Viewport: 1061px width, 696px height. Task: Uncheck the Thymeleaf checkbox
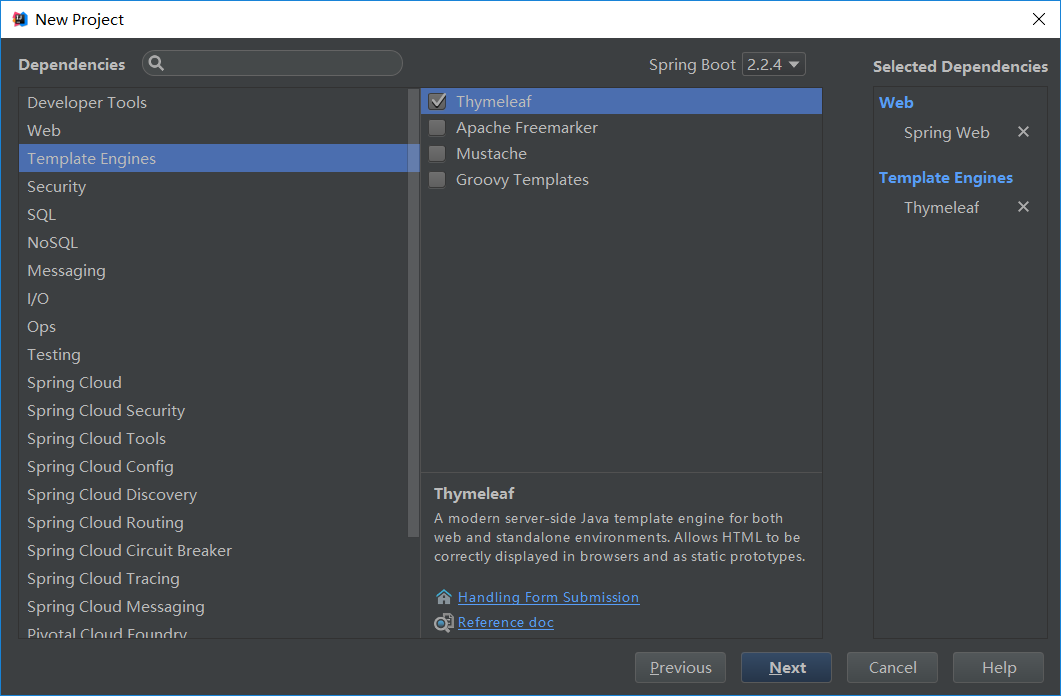pos(437,101)
